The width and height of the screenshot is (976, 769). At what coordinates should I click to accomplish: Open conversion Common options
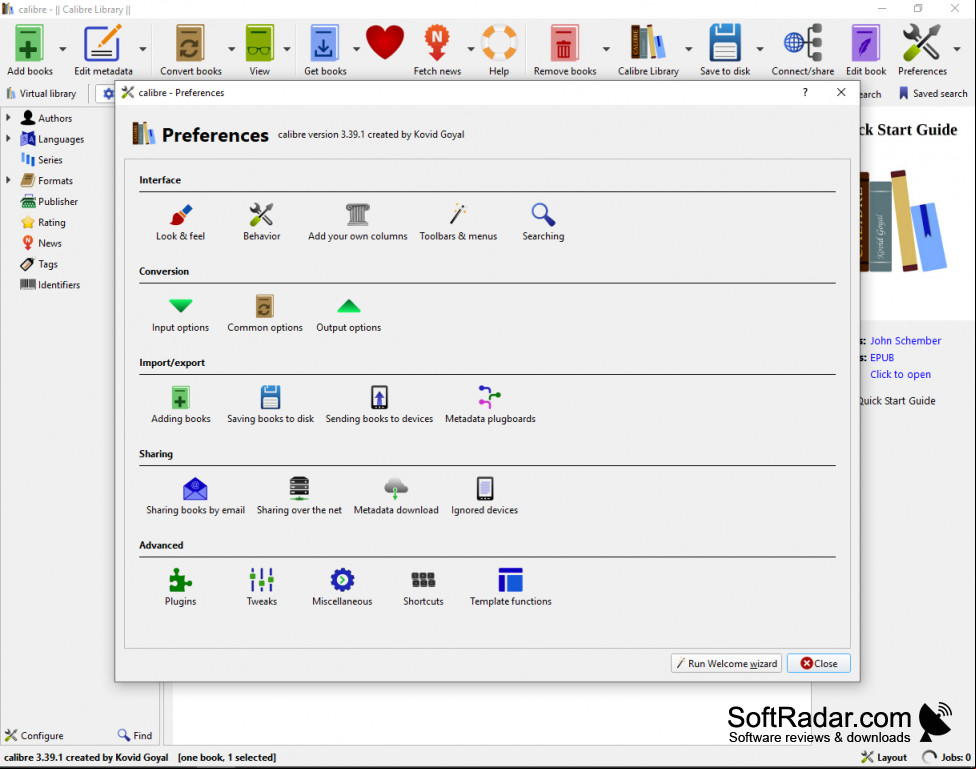265,314
